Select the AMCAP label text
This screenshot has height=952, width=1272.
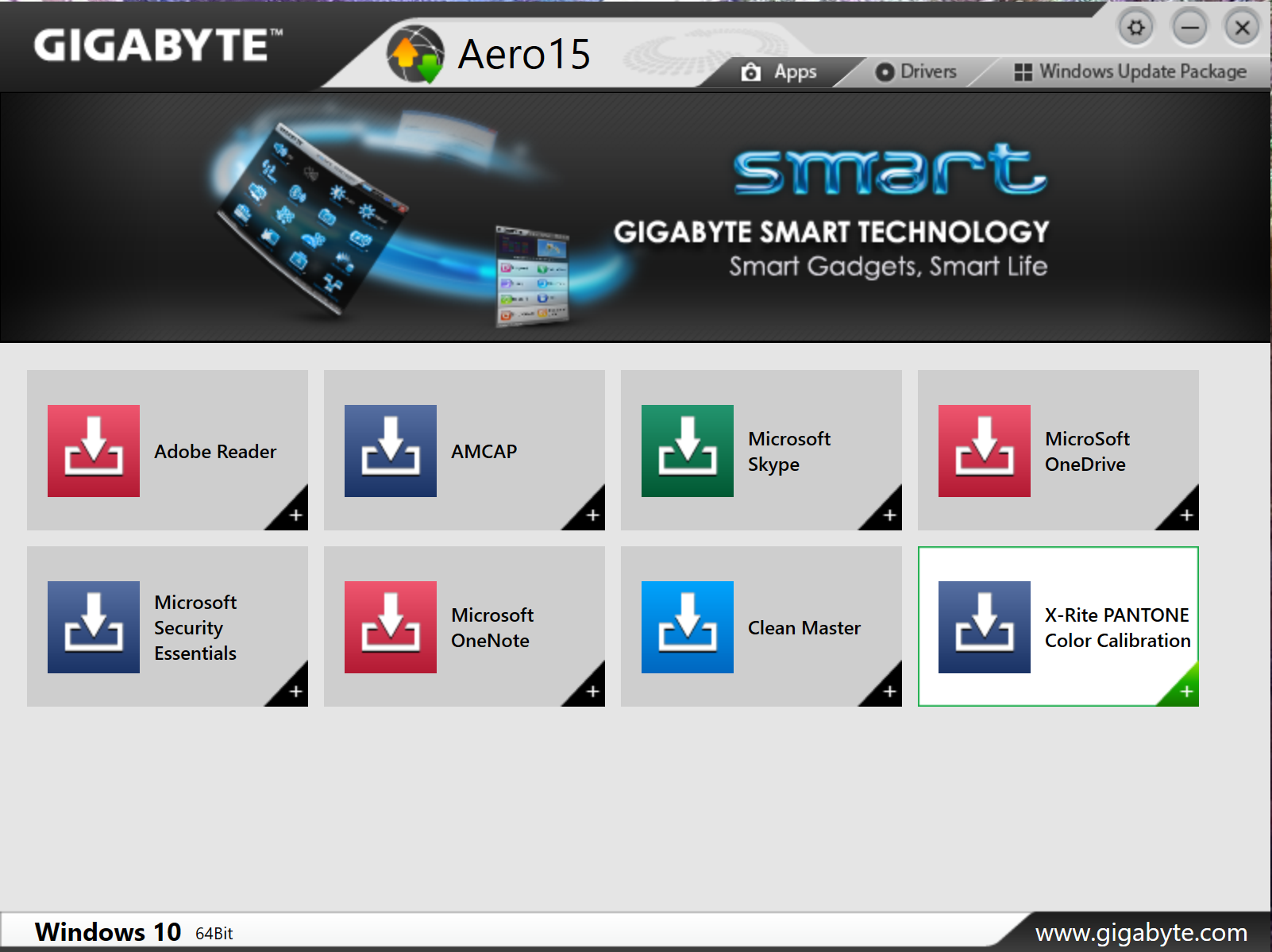pos(484,451)
